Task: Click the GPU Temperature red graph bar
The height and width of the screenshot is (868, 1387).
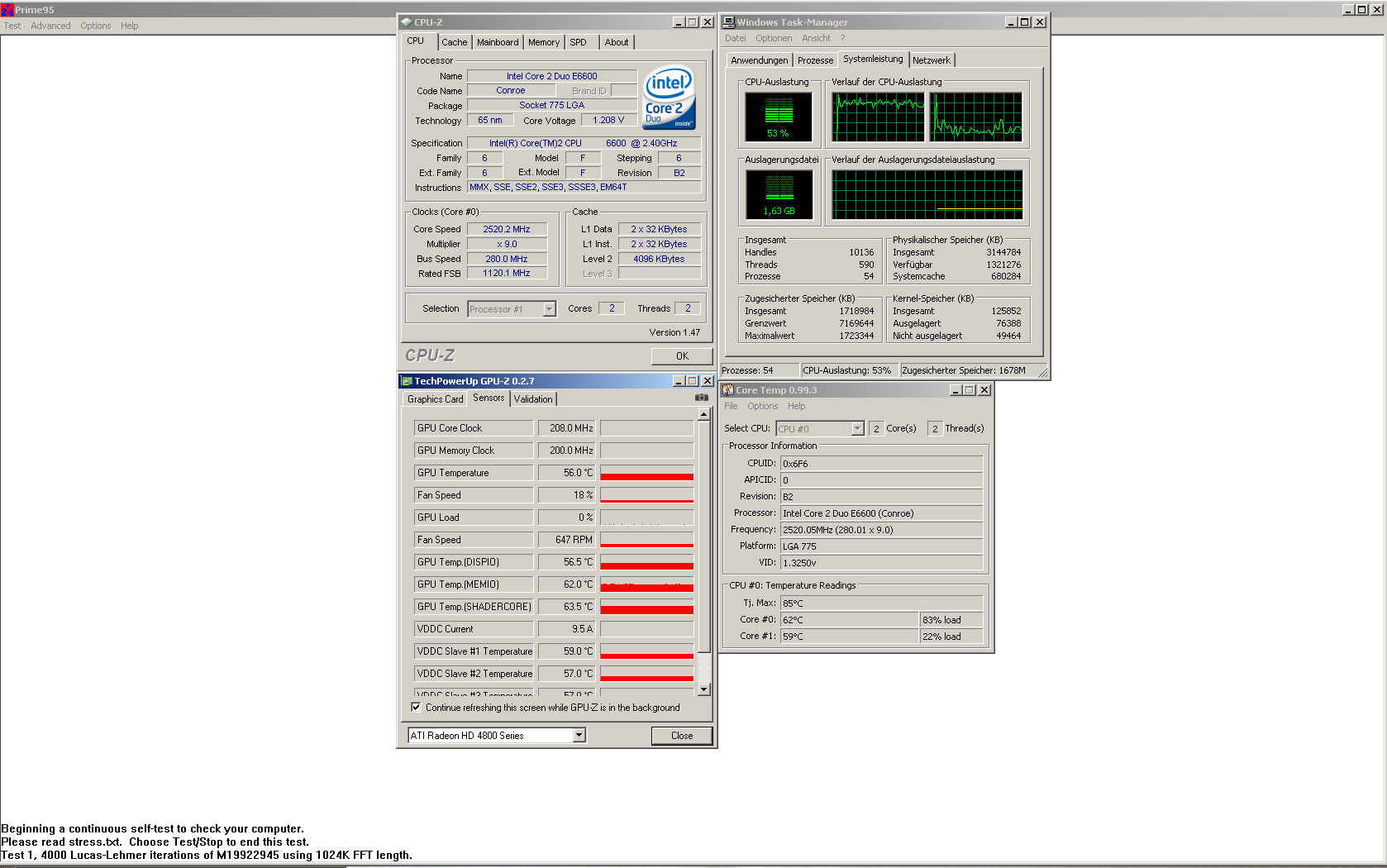Action: [646, 476]
